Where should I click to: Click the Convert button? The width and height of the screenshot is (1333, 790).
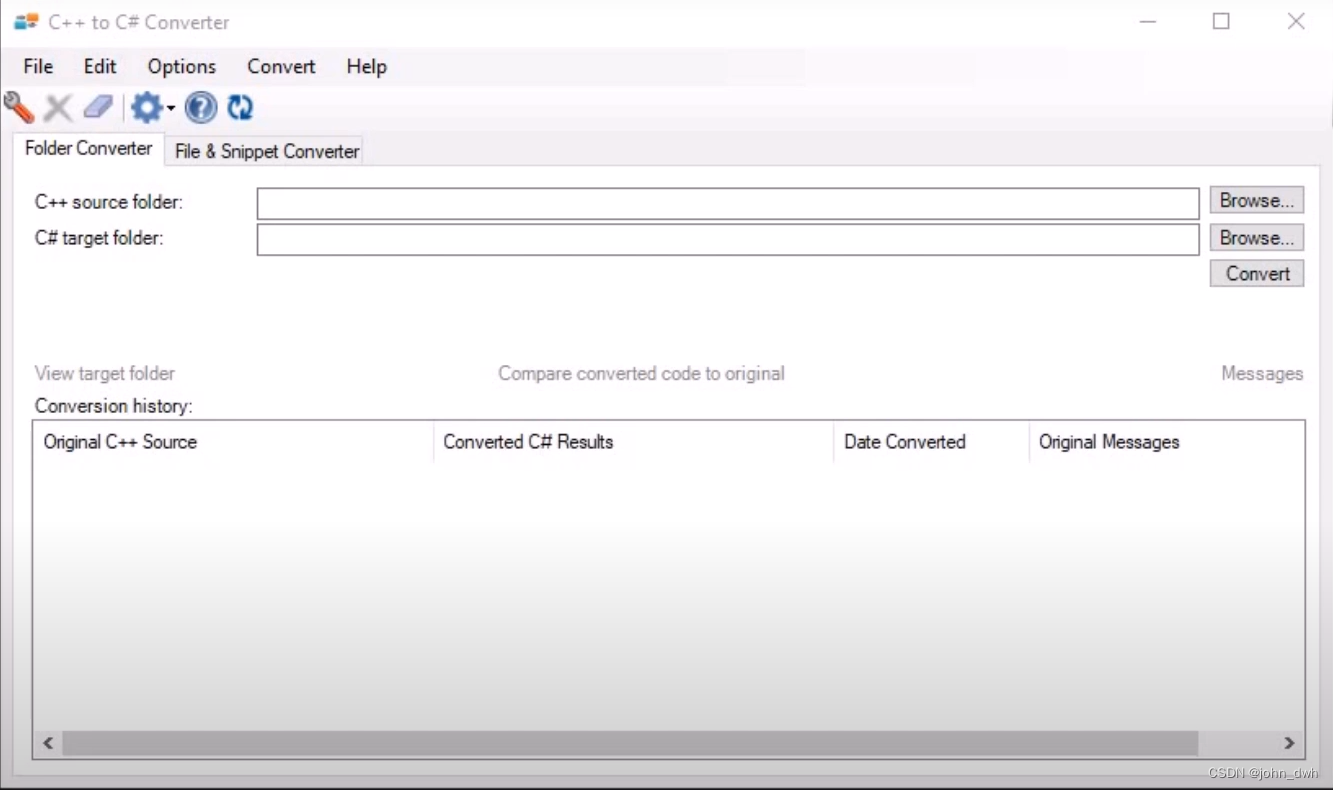[1256, 273]
